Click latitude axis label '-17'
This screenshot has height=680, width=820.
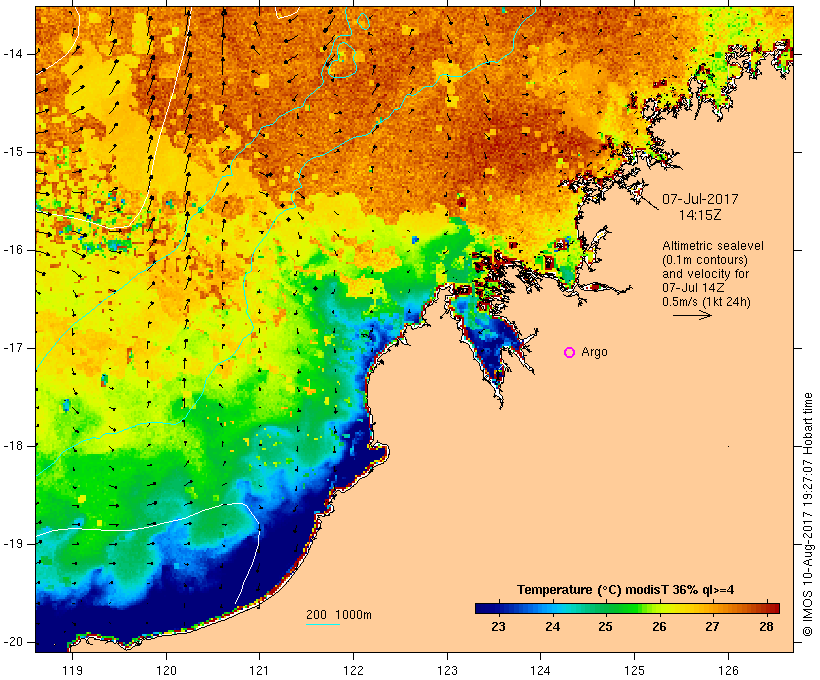[13, 348]
